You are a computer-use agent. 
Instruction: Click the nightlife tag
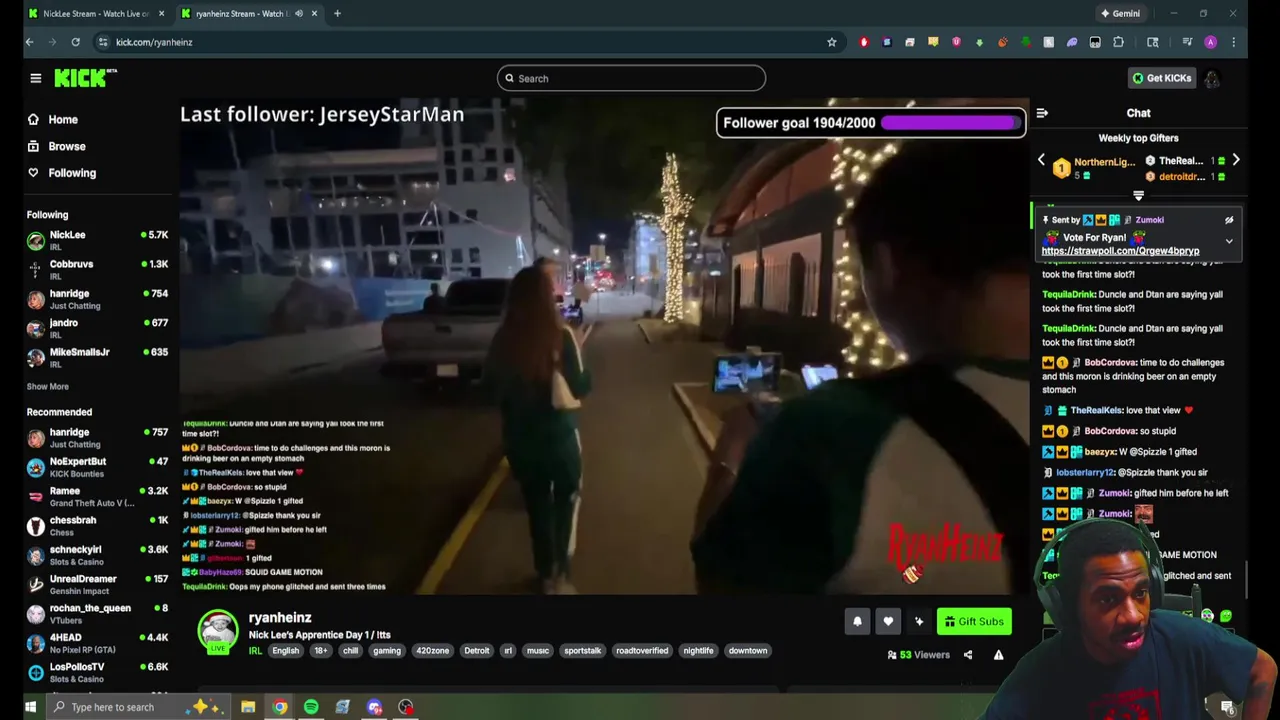pyautogui.click(x=698, y=651)
